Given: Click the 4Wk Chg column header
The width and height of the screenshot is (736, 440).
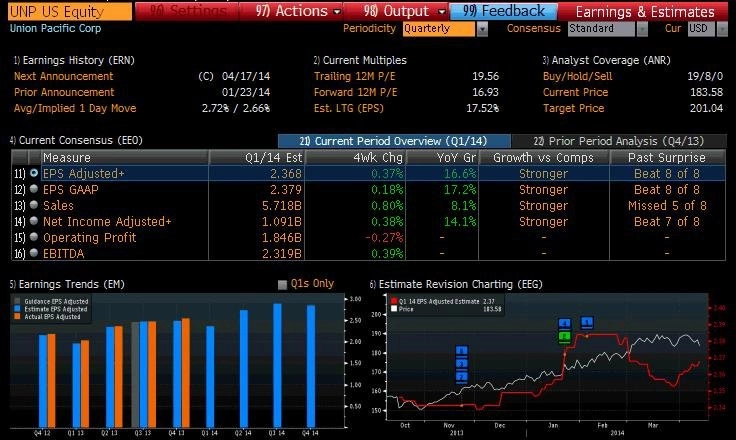Looking at the screenshot, I should pos(355,157).
